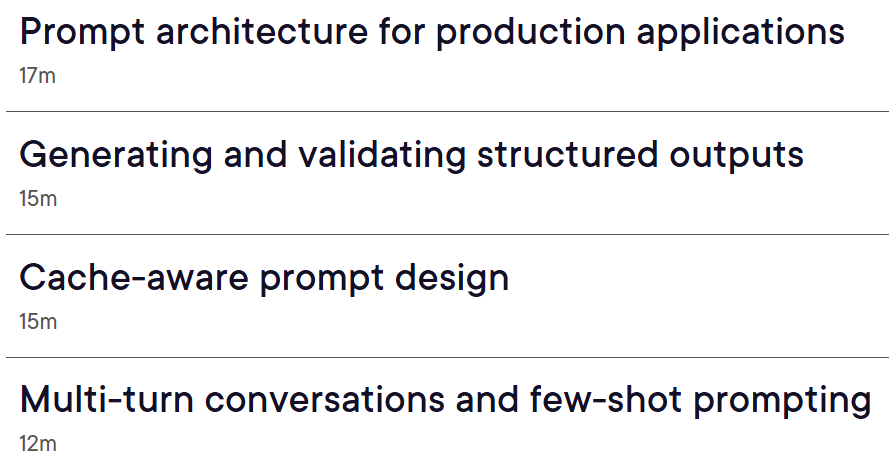
Task: Click the word "Cache-aware" in the third title
Action: click(134, 278)
